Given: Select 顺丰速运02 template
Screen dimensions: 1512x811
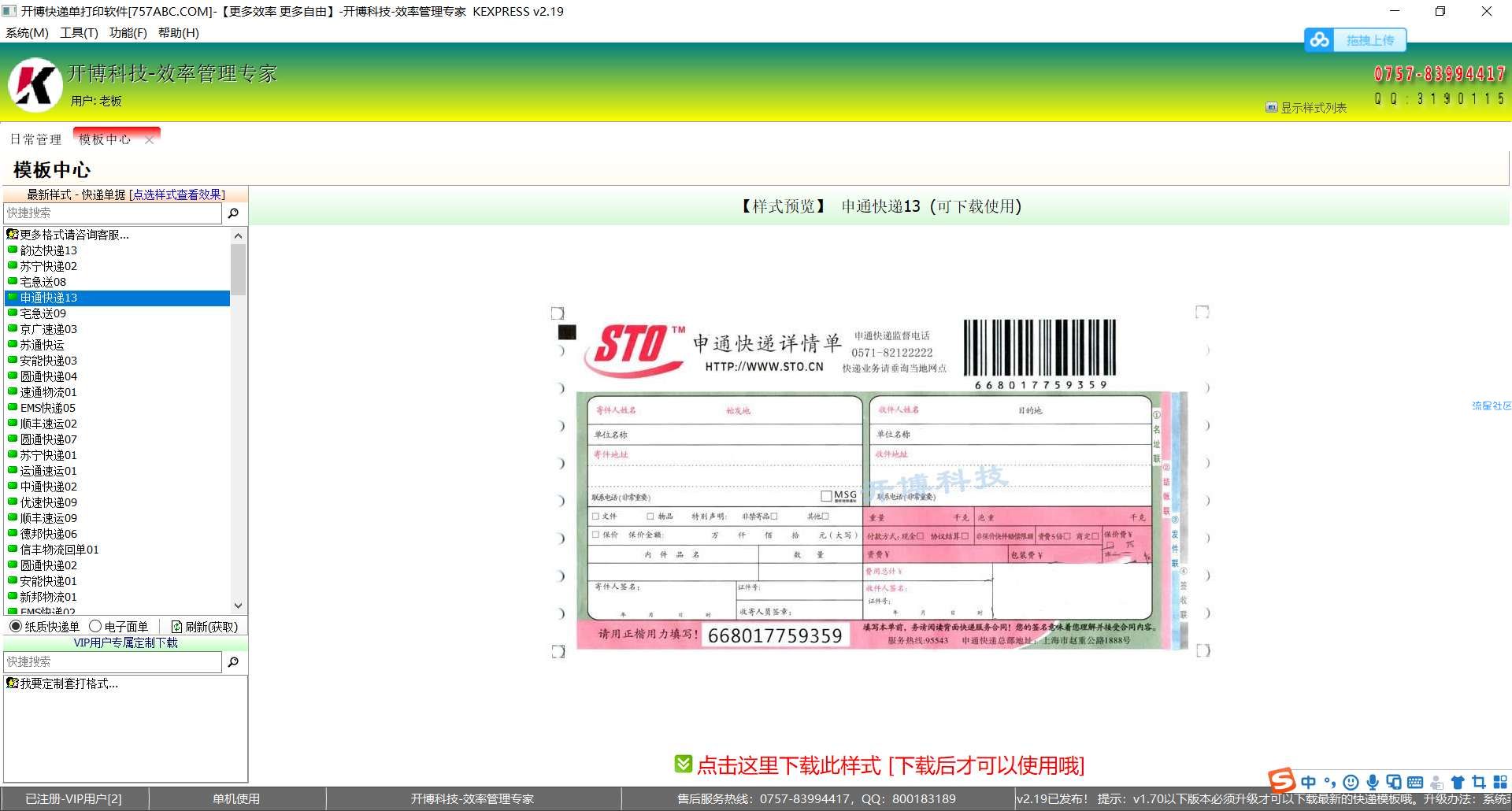Looking at the screenshot, I should [x=48, y=424].
